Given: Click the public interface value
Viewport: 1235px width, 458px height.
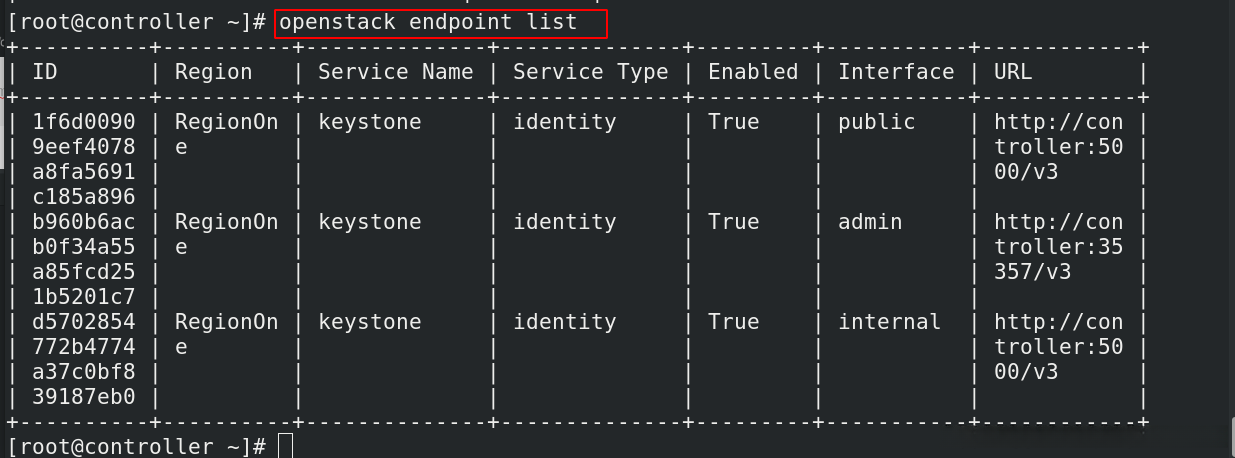Looking at the screenshot, I should [876, 122].
